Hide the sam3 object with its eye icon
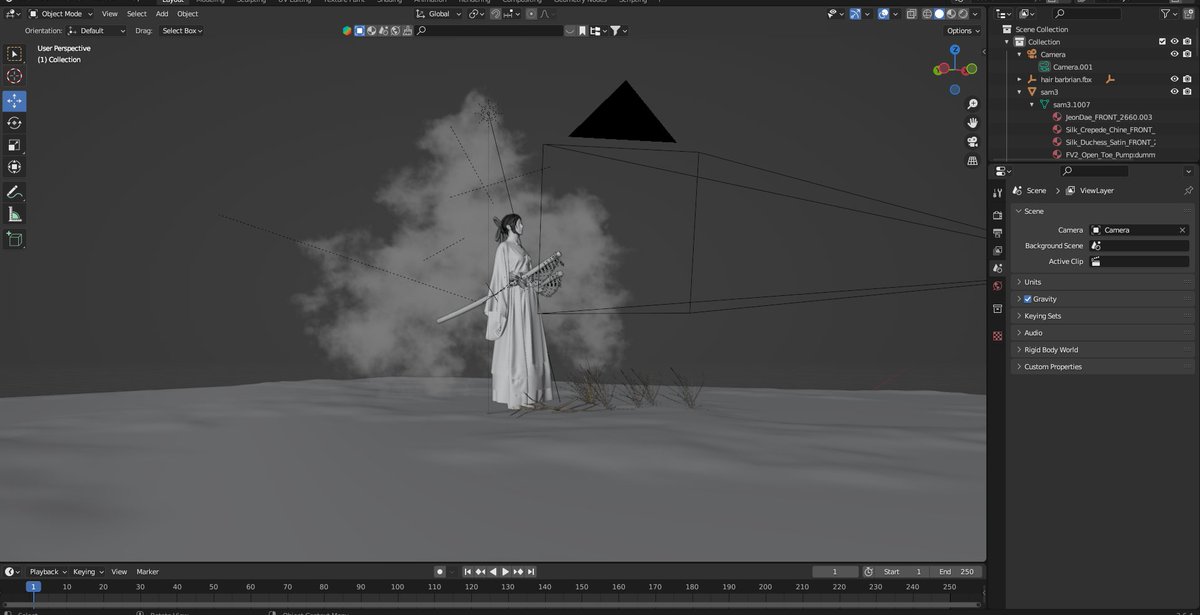Screen dimensions: 1200x615 click(1175, 92)
